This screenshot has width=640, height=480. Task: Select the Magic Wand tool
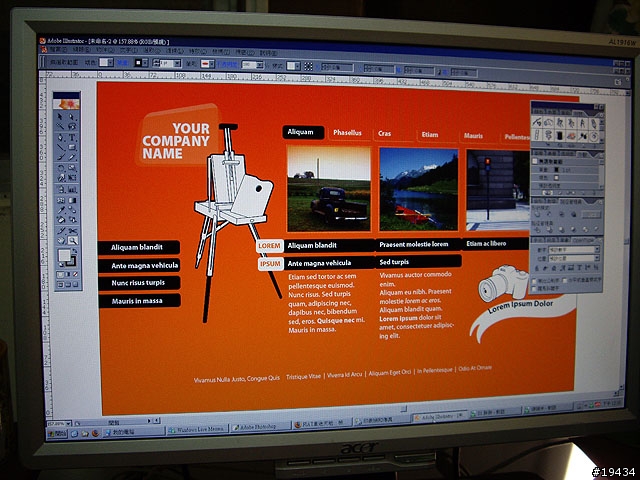click(x=60, y=126)
